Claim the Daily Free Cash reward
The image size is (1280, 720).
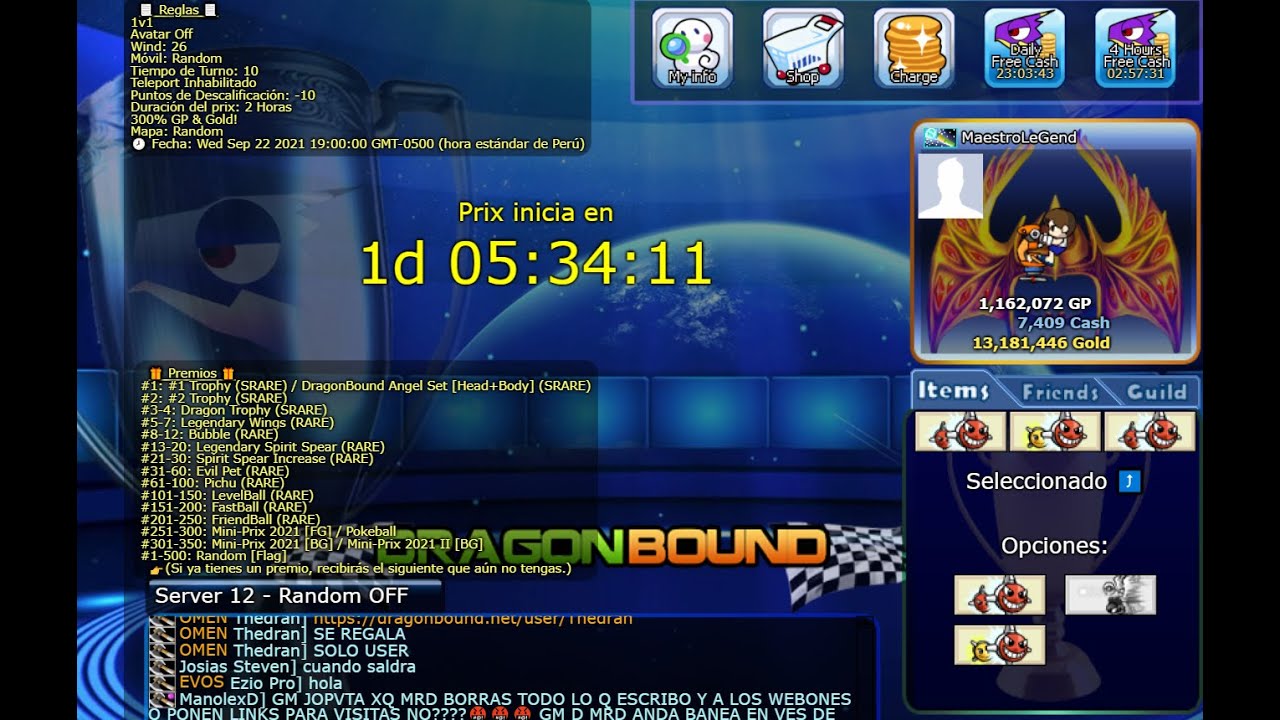(x=1024, y=48)
